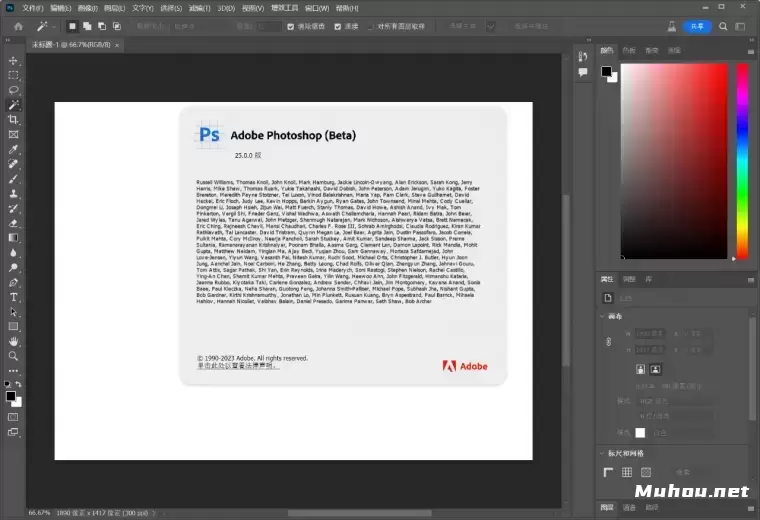
Task: Toggle the 连续 contiguous checkbox
Action: click(x=337, y=27)
